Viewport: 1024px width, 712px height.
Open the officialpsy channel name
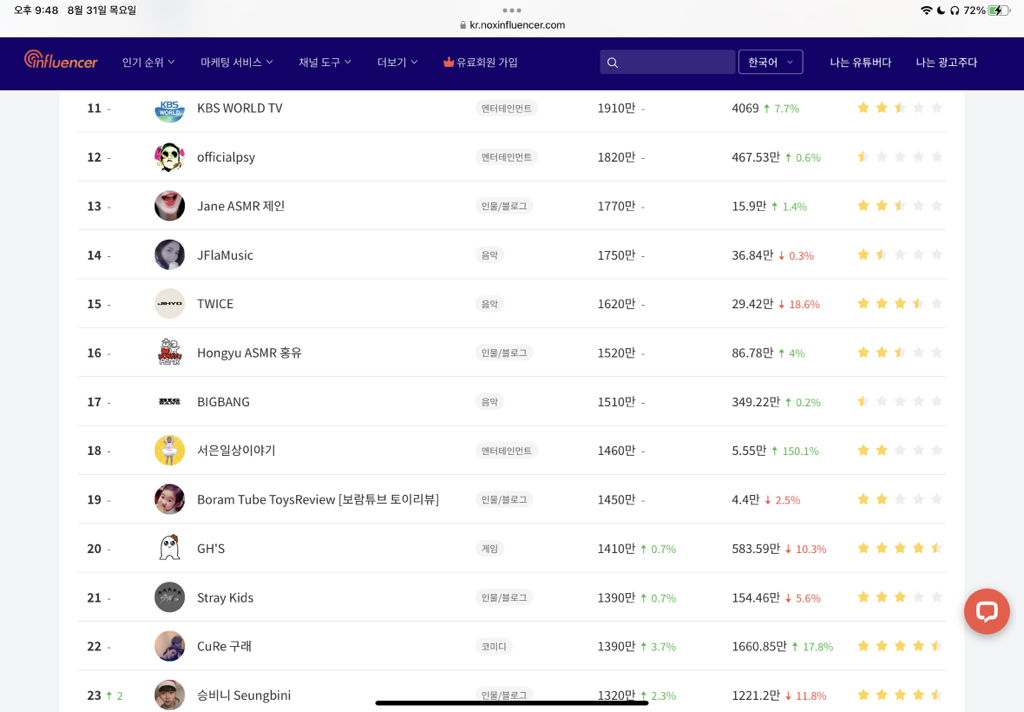point(226,157)
